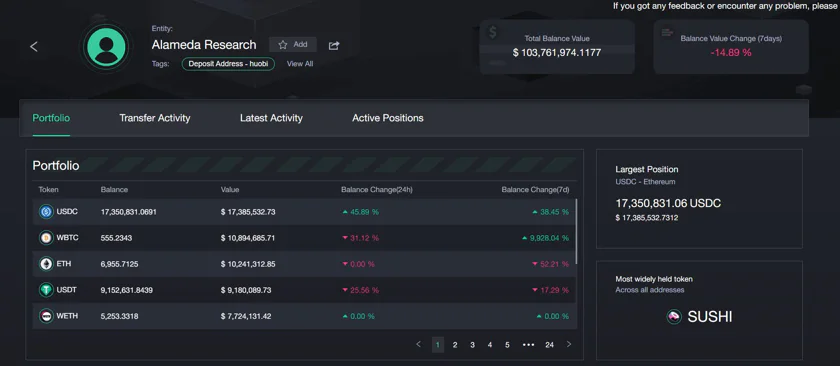Image resolution: width=840 pixels, height=366 pixels.
Task: Click the ETH token icon
Action: (47, 264)
